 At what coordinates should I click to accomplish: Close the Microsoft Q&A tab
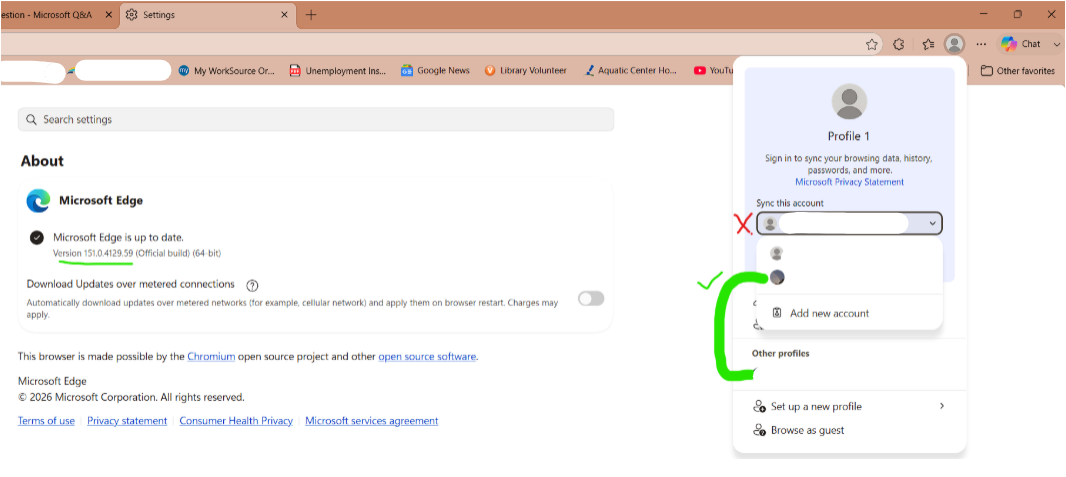coord(109,14)
